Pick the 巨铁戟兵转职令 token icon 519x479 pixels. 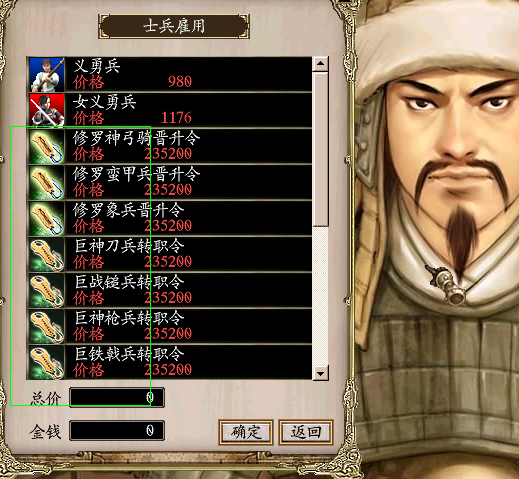coord(47,362)
